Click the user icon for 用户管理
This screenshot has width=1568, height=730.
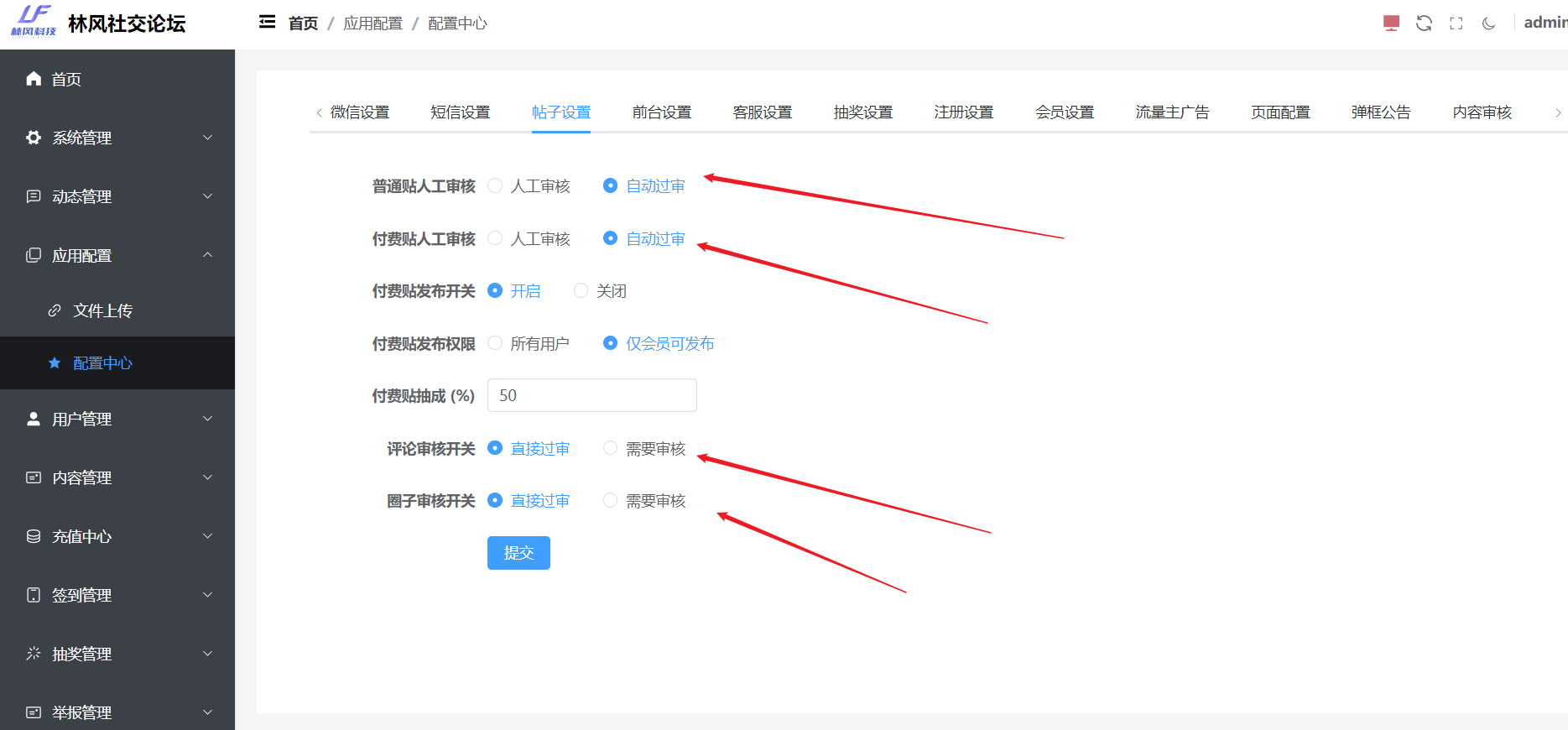pos(34,419)
